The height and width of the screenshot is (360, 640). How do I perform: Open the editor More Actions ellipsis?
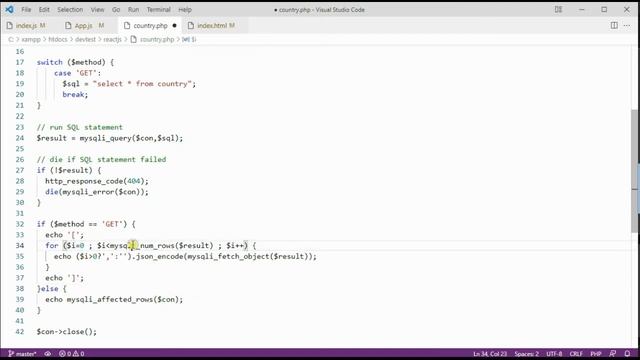coord(627,25)
